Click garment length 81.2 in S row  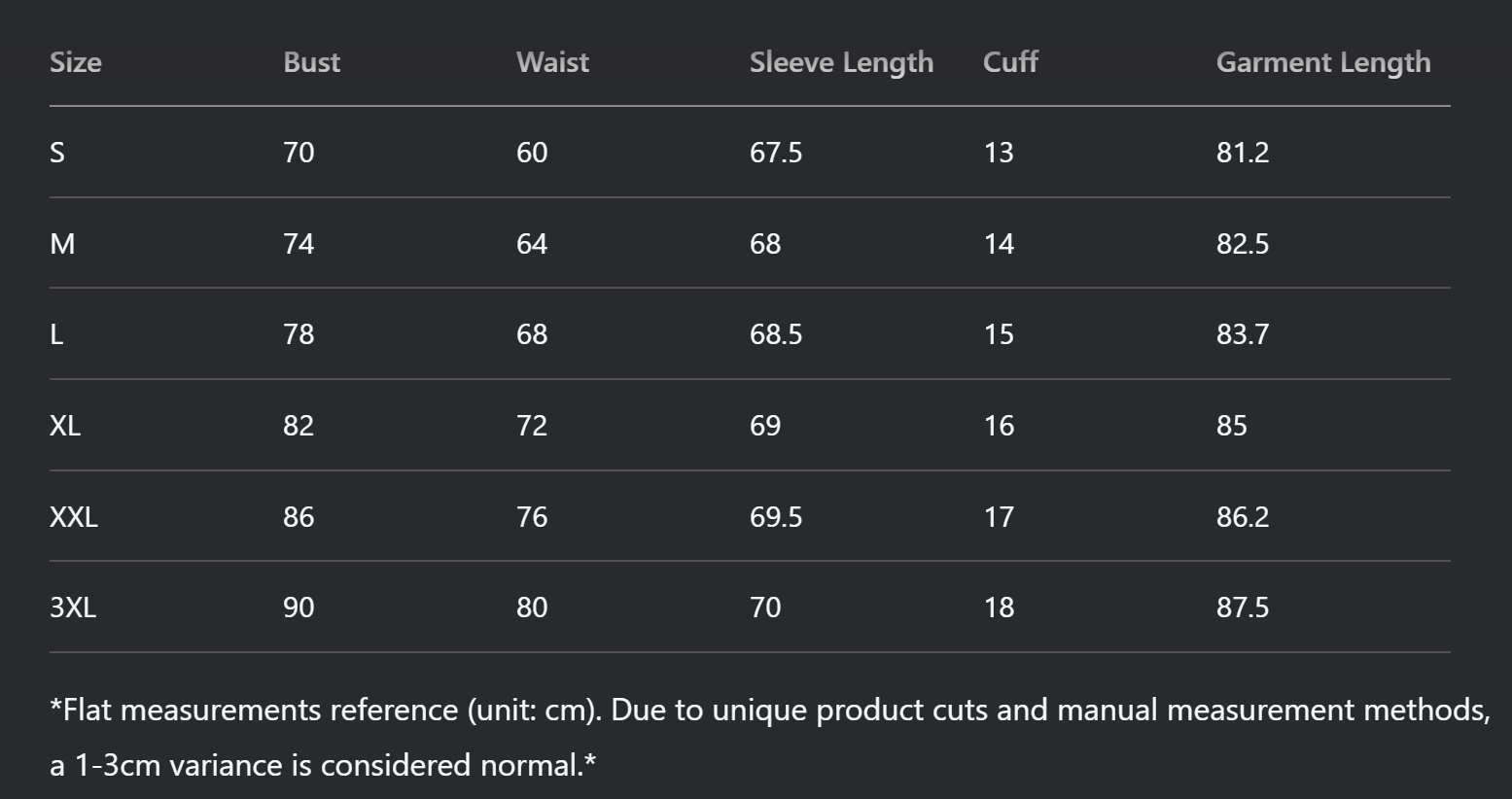click(x=1243, y=153)
